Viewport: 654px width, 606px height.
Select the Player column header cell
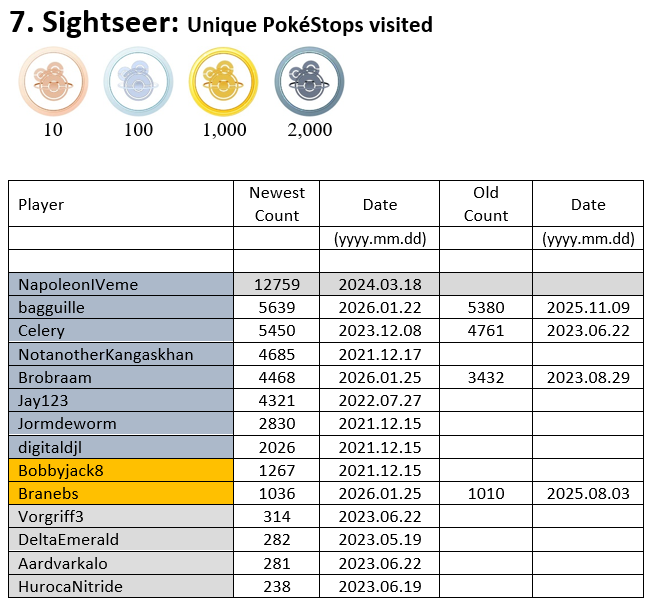[x=121, y=204]
